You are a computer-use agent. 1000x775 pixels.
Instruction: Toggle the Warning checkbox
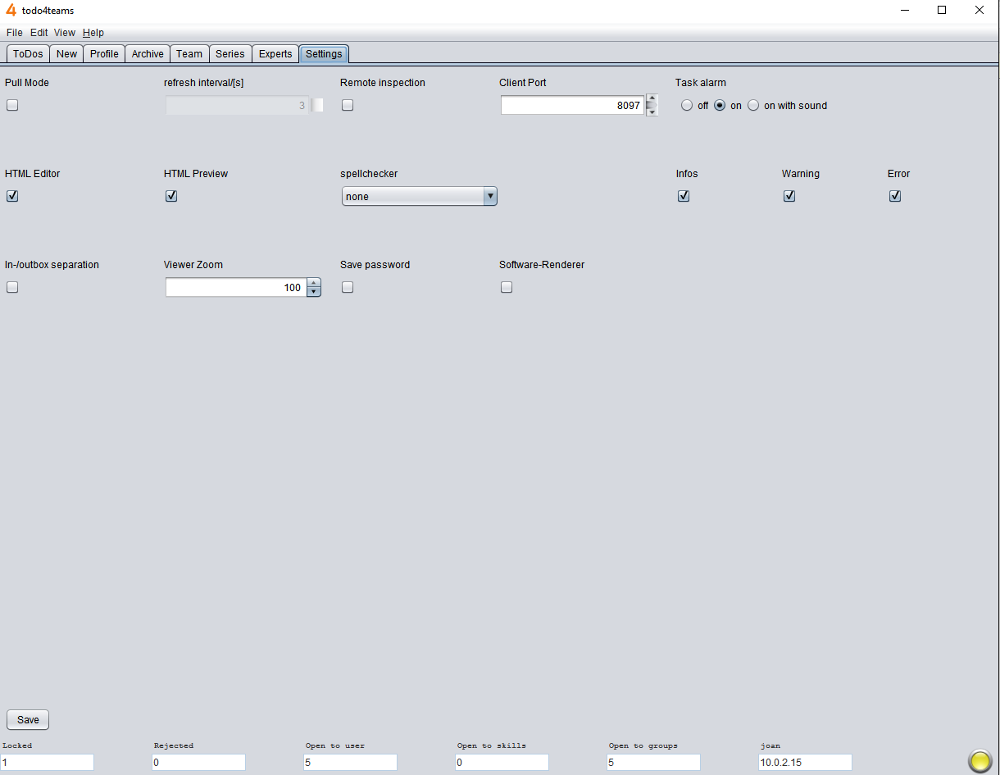point(789,196)
